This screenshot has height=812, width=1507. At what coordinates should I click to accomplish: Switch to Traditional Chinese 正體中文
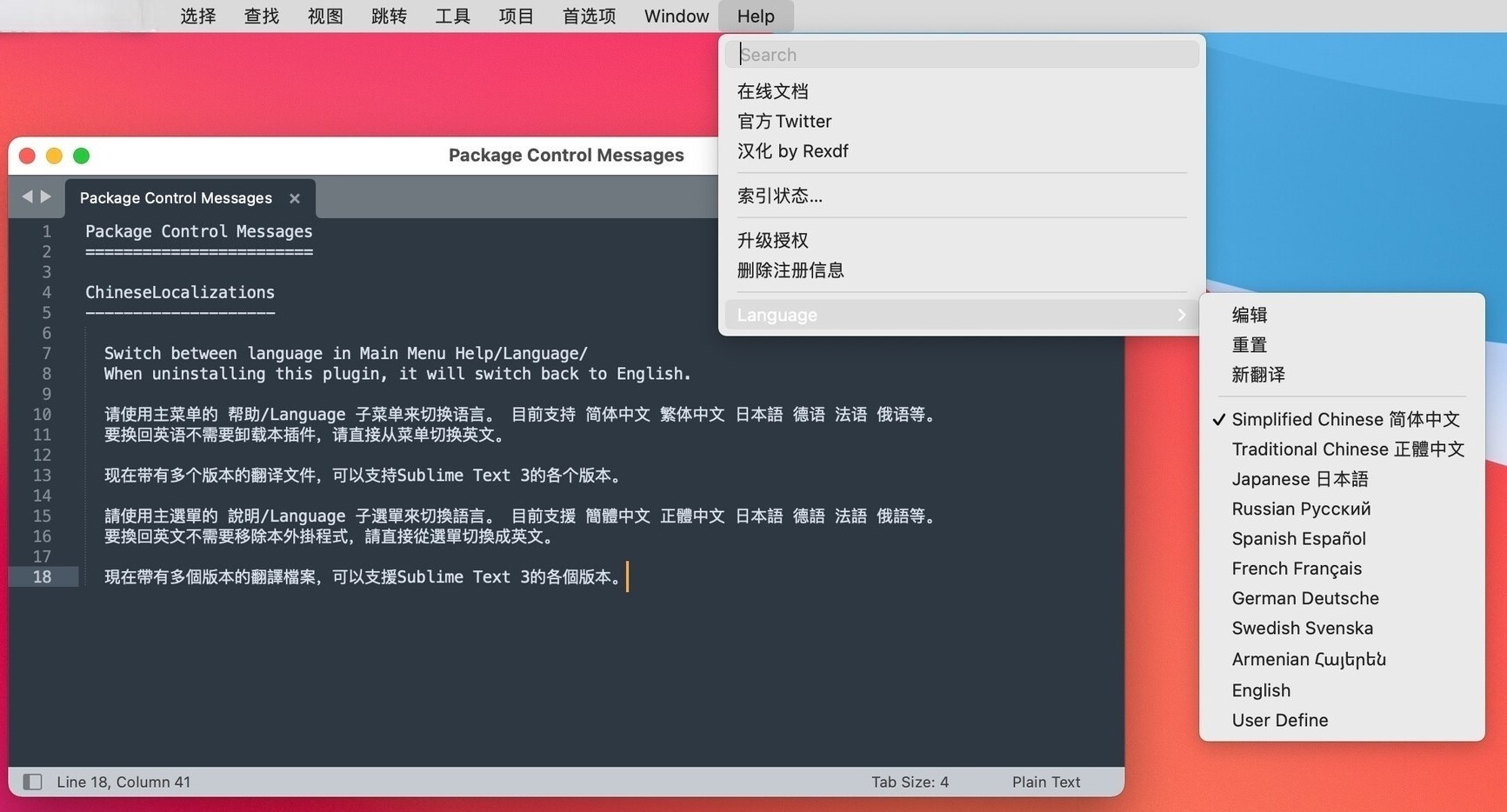pos(1342,449)
